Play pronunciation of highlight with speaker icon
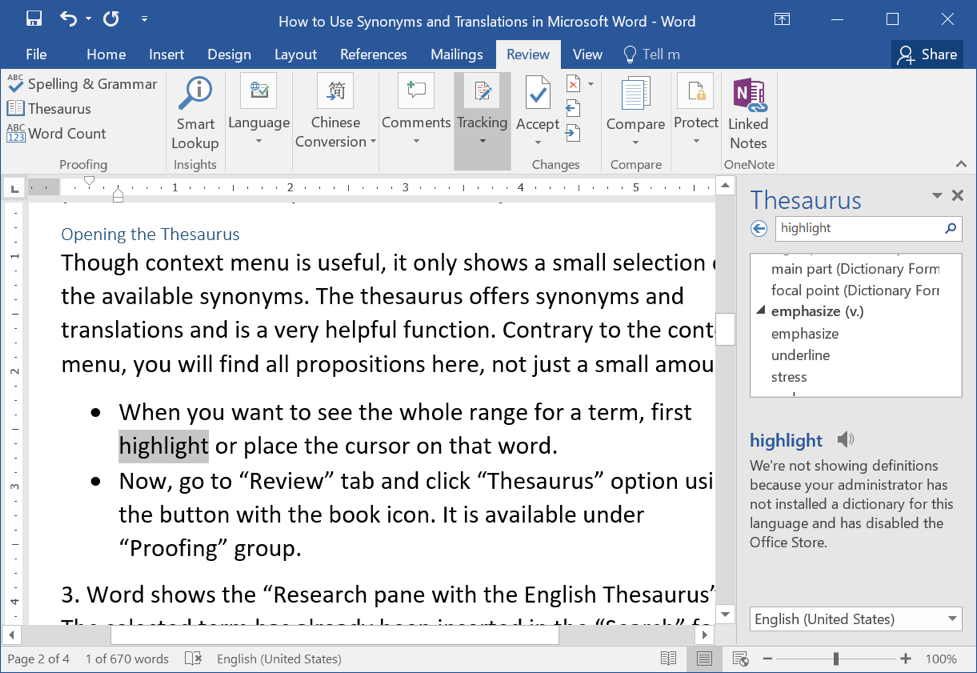 [x=846, y=440]
